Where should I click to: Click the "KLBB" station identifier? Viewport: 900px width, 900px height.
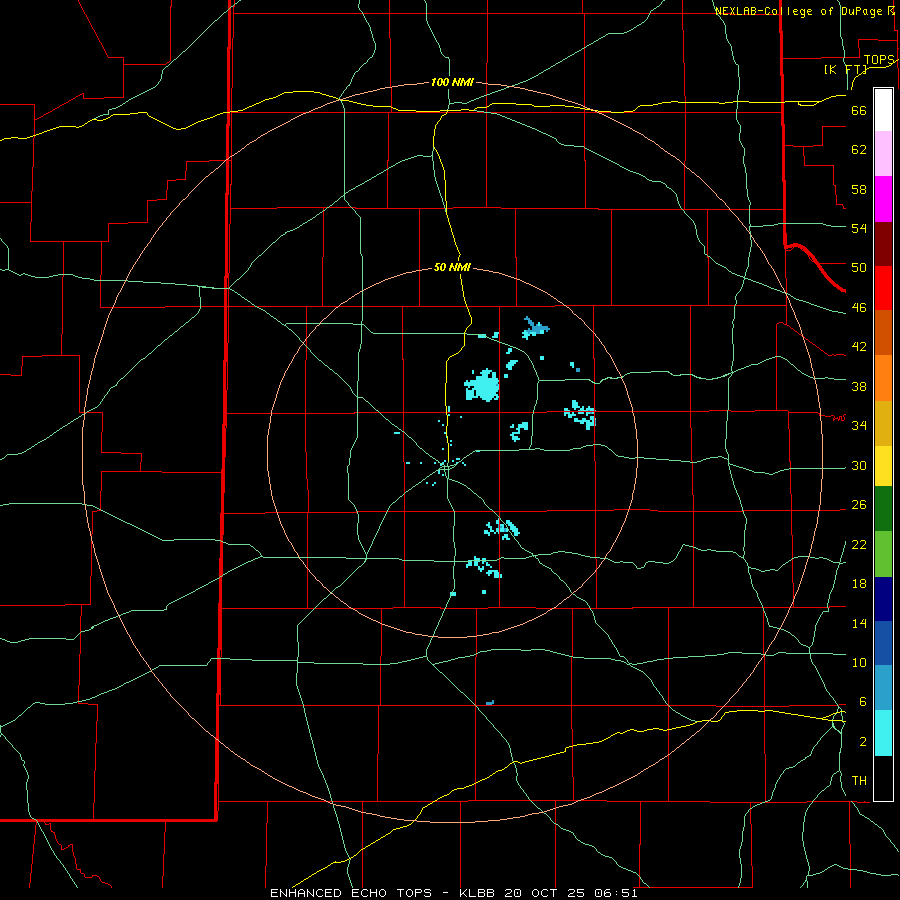click(478, 893)
